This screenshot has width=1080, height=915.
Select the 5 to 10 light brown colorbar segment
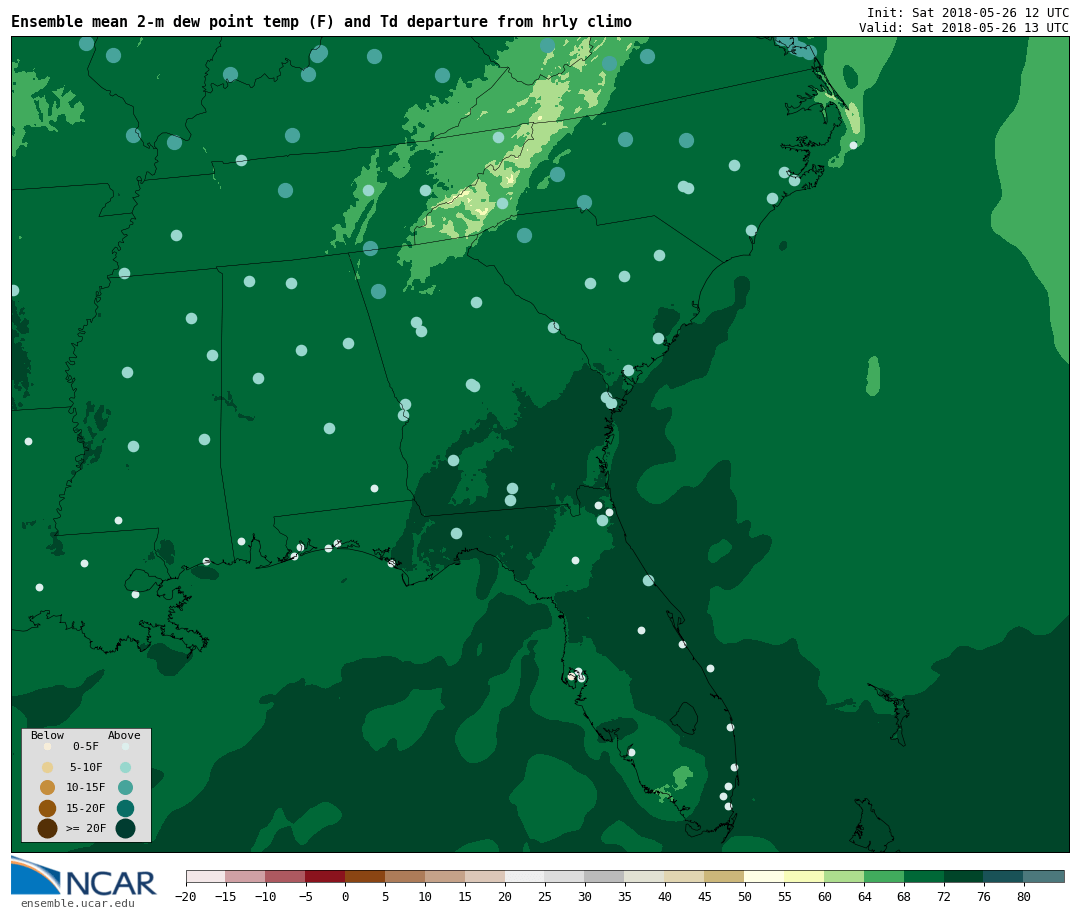click(x=406, y=876)
